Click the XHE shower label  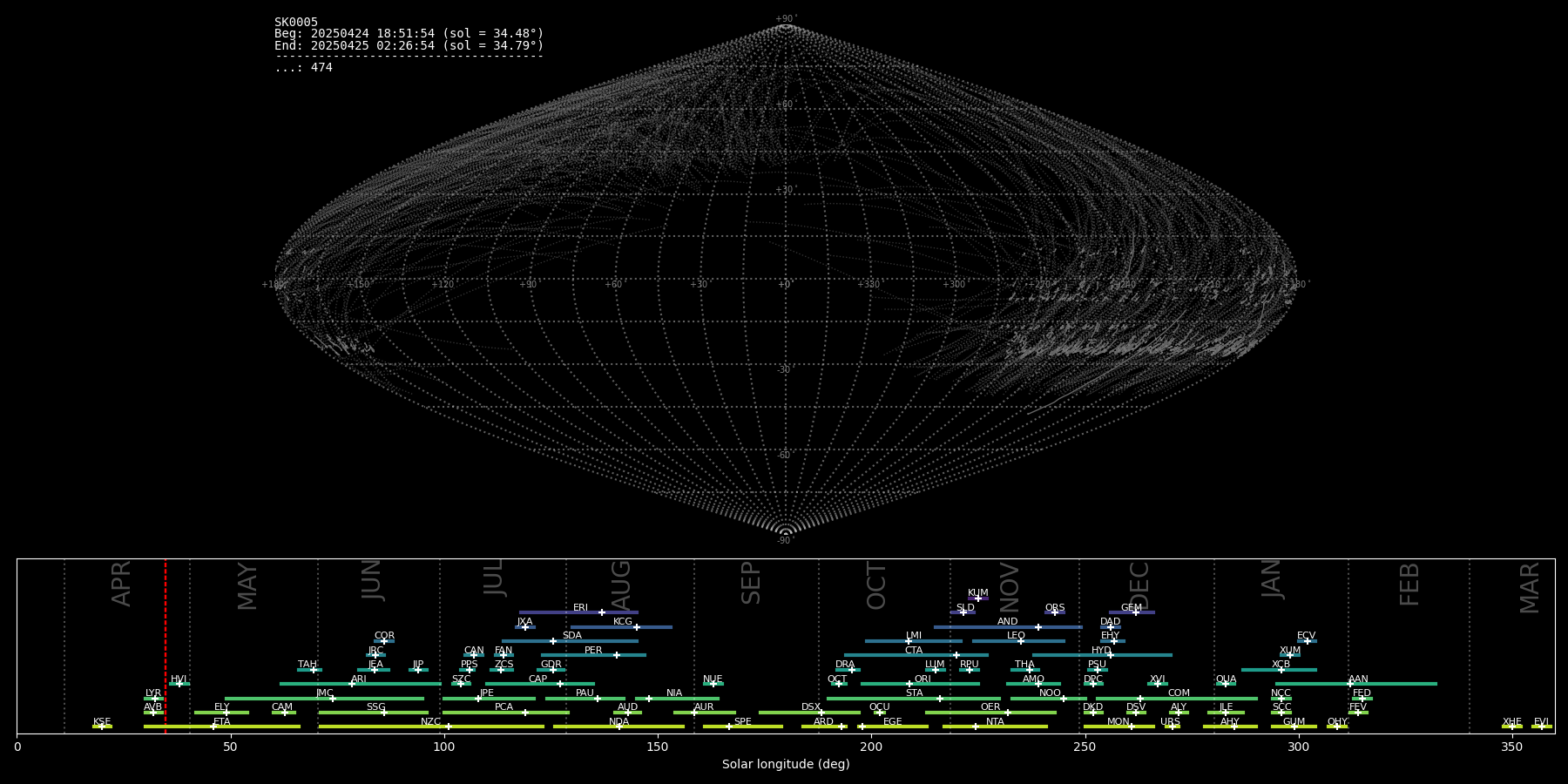pos(1511,722)
